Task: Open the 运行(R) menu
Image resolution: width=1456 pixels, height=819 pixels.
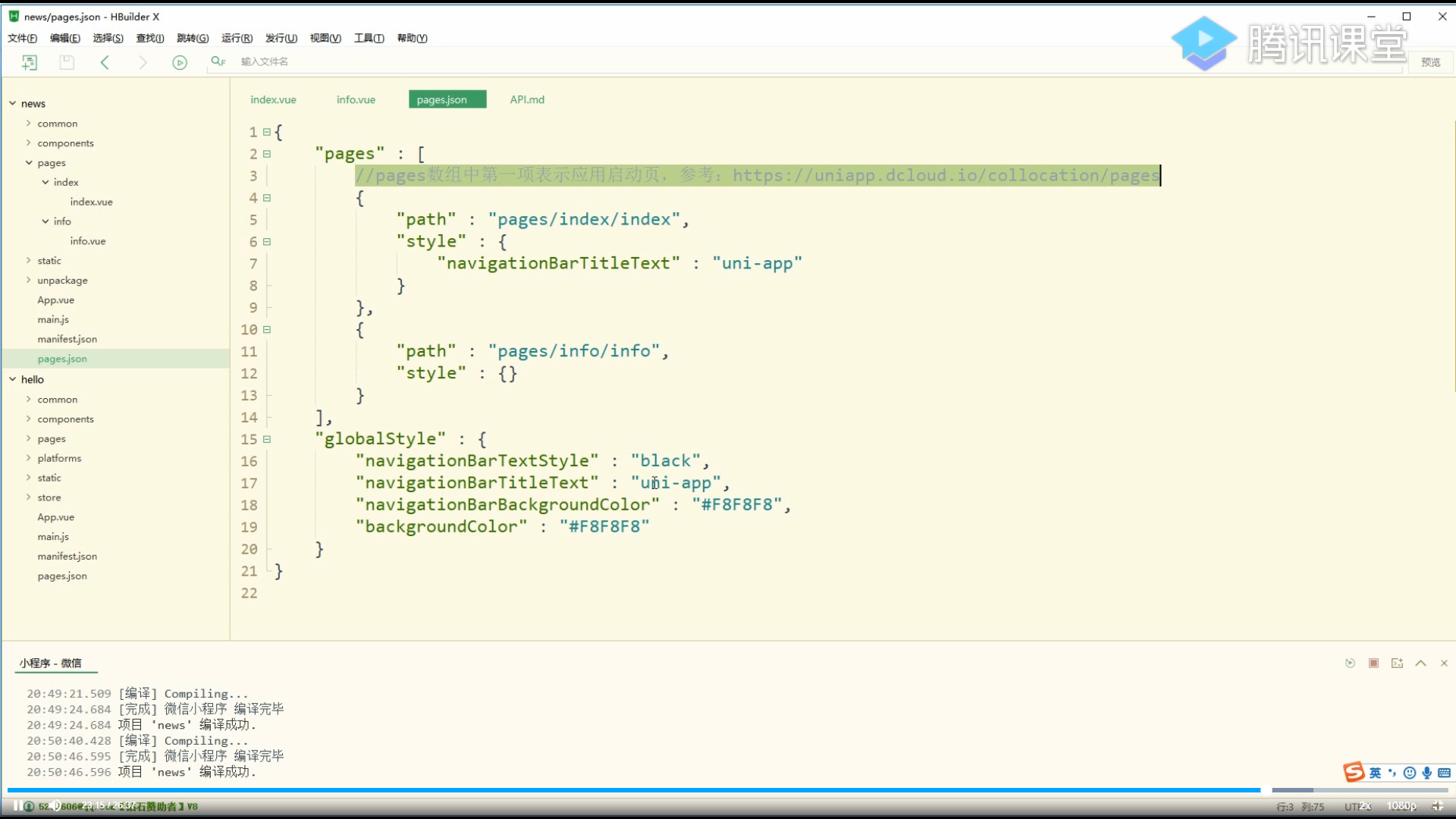Action: click(237, 38)
